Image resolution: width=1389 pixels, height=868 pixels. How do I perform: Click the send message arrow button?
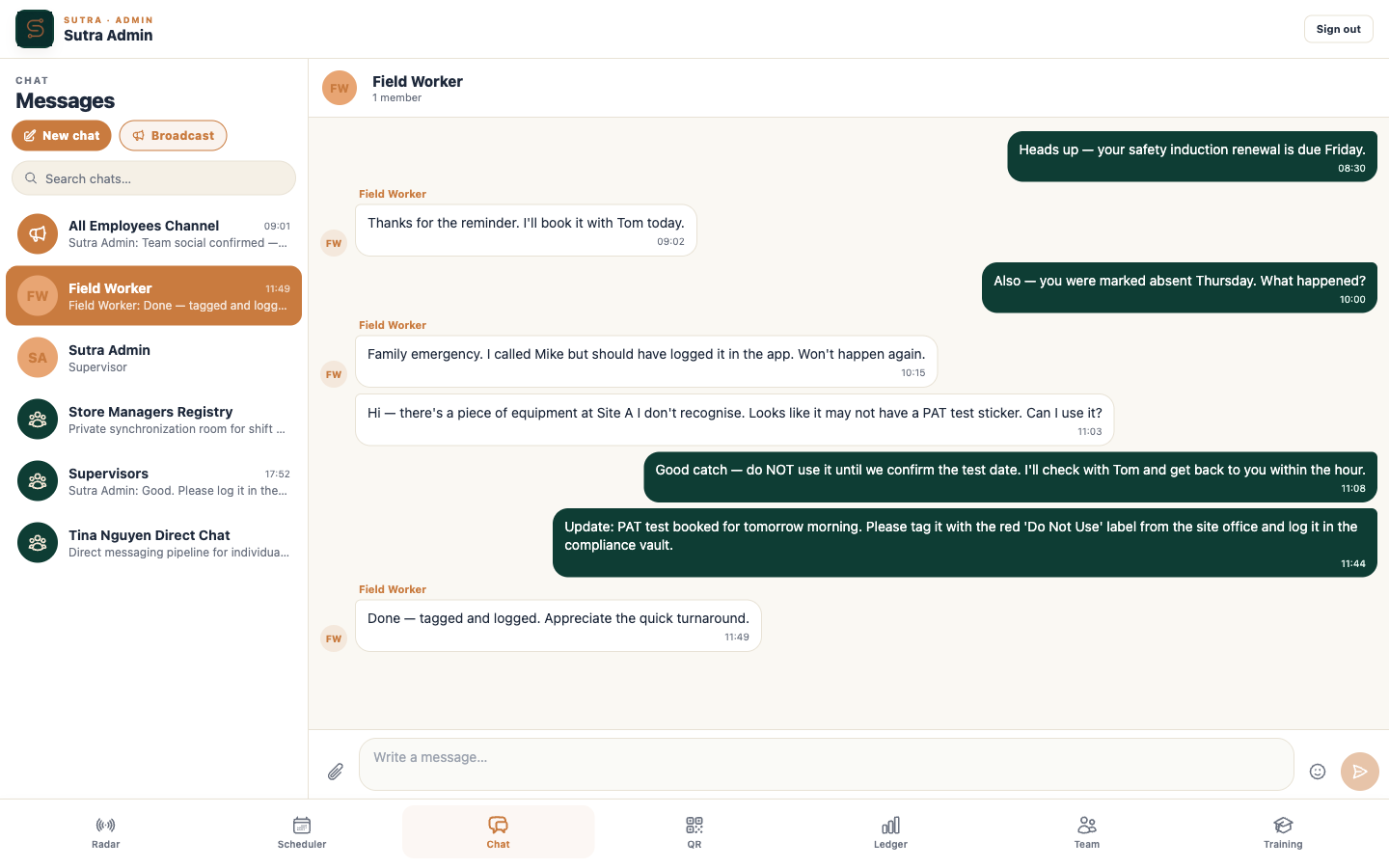click(x=1360, y=772)
